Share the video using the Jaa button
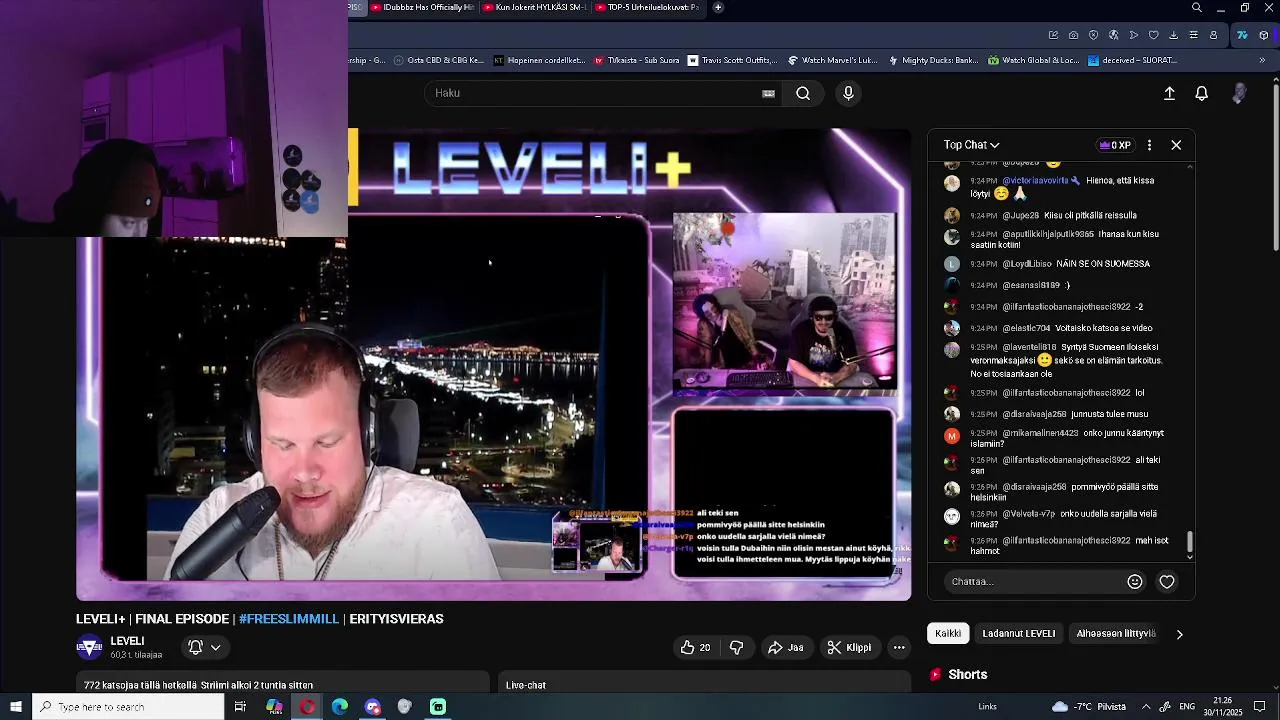The height and width of the screenshot is (720, 1280). pyautogui.click(x=786, y=647)
